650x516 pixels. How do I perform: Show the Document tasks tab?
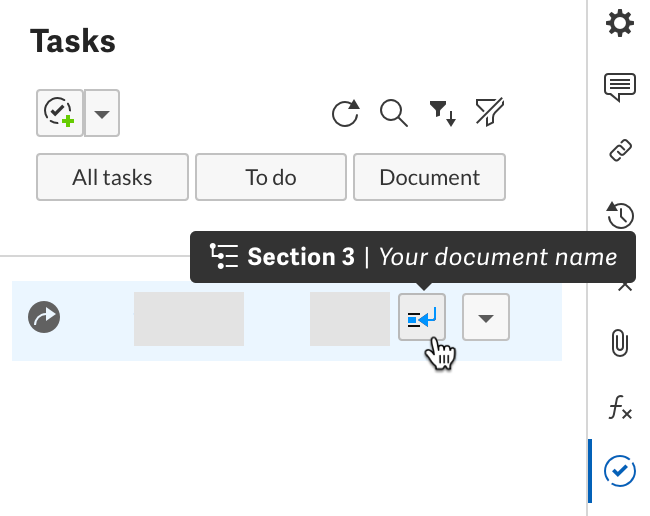click(429, 177)
